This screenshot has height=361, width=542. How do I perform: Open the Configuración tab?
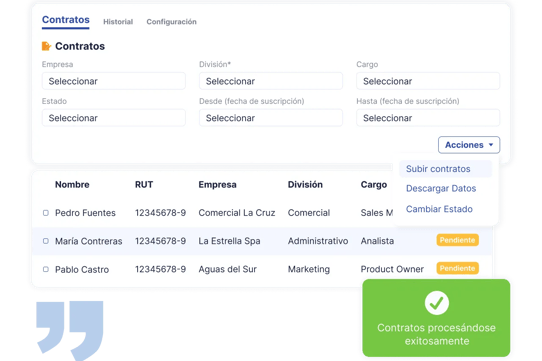point(171,22)
